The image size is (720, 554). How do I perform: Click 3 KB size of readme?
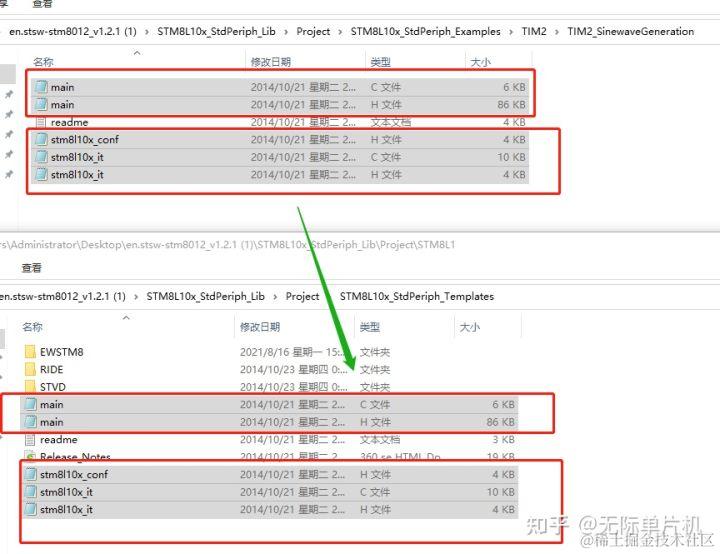pyautogui.click(x=503, y=440)
